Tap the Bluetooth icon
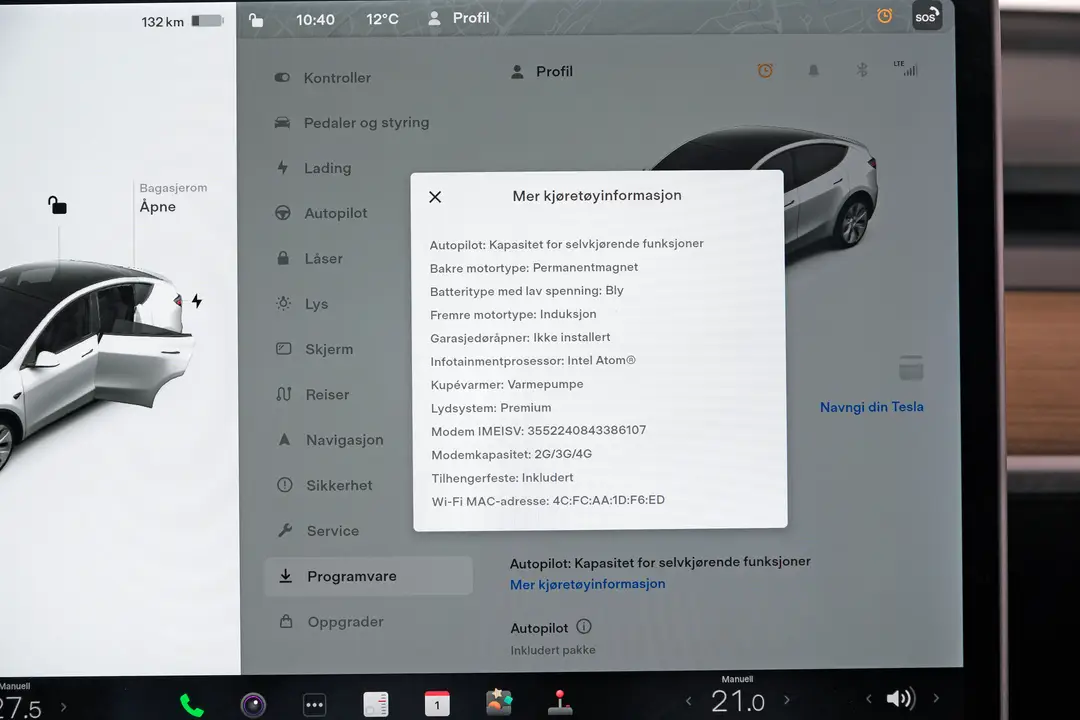Viewport: 1080px width, 720px height. [x=862, y=70]
